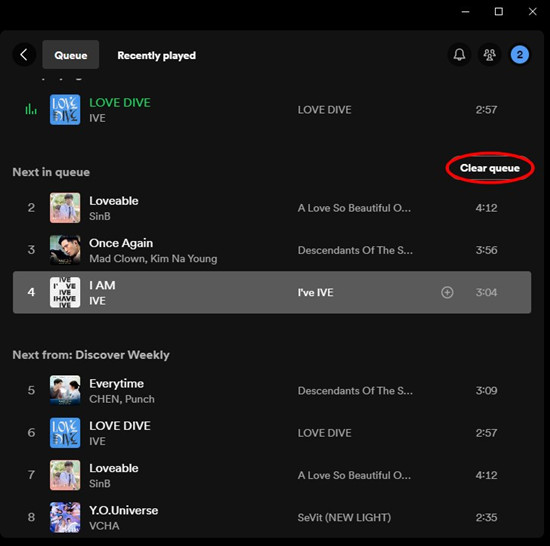Select the Once Again track title
This screenshot has height=546, width=550.
121,243
